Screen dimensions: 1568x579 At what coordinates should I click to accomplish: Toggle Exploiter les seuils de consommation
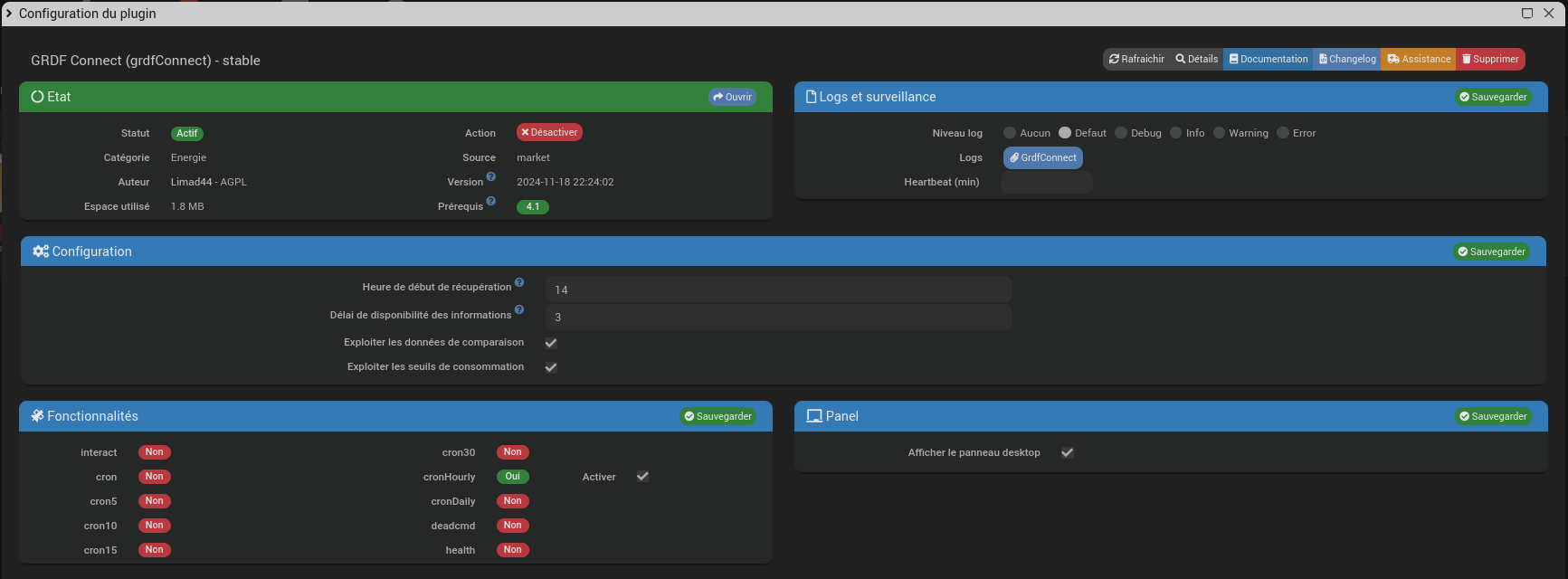551,367
